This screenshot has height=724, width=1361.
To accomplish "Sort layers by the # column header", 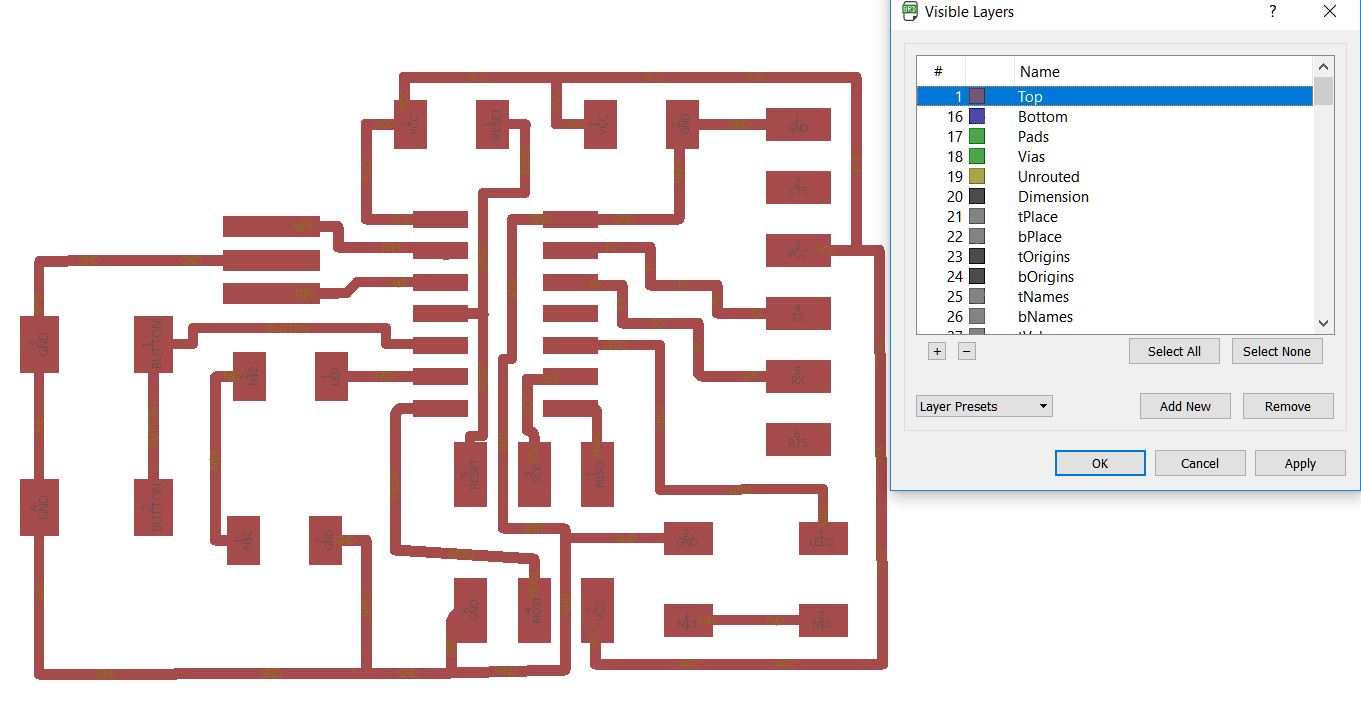I will 940,71.
